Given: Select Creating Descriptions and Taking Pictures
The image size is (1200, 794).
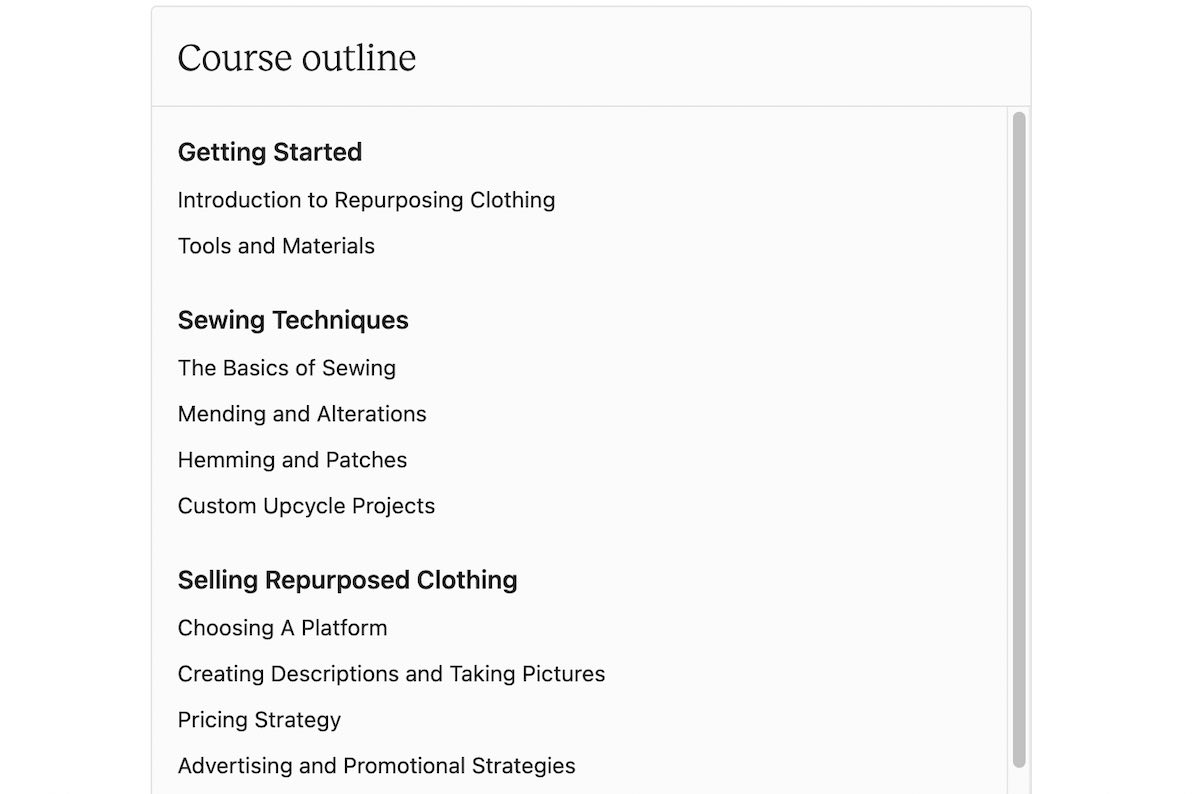Looking at the screenshot, I should pyautogui.click(x=391, y=674).
